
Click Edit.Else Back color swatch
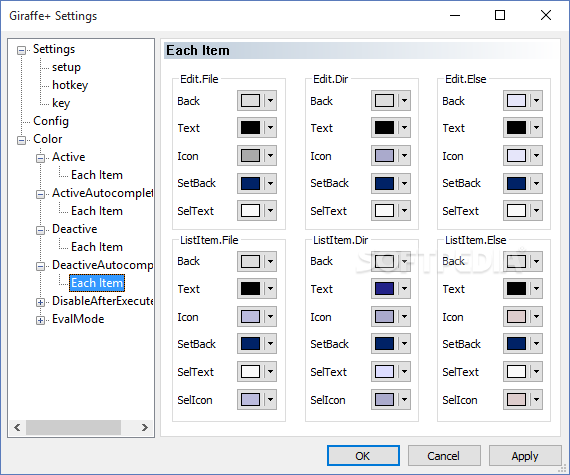click(x=516, y=100)
